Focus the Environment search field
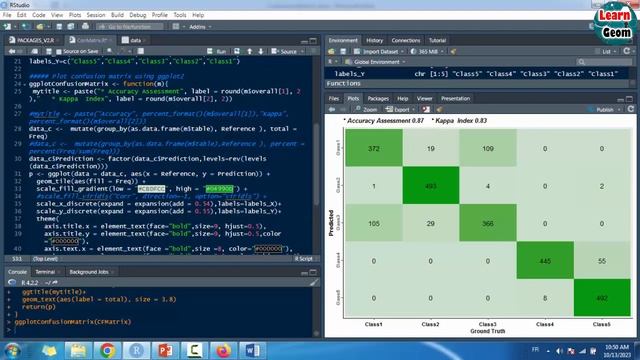 point(604,62)
